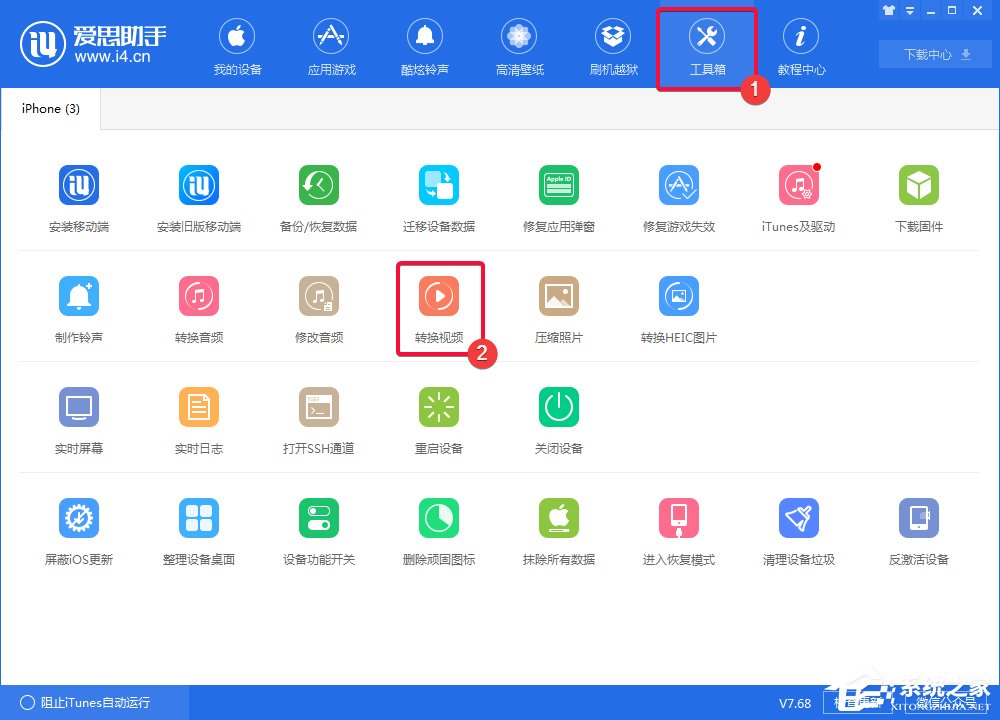Launch the Enter Recovery Mode tool

(x=678, y=528)
